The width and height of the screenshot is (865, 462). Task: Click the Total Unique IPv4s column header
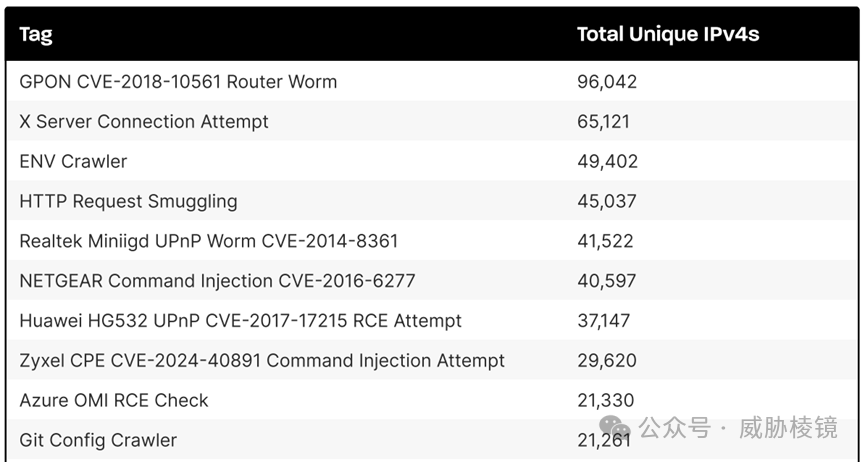[x=668, y=34]
